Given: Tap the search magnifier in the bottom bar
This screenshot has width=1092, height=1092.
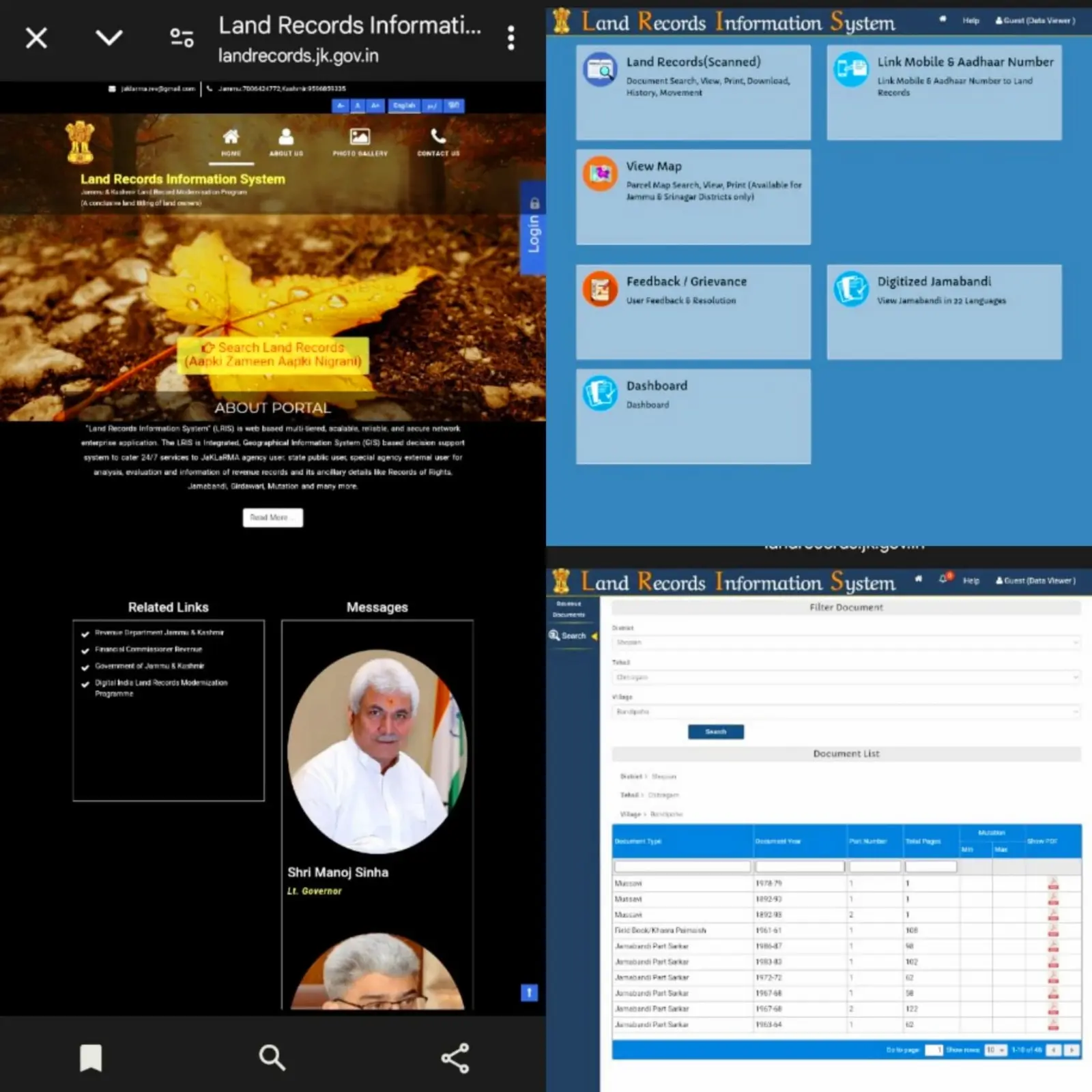Looking at the screenshot, I should click(x=272, y=1058).
